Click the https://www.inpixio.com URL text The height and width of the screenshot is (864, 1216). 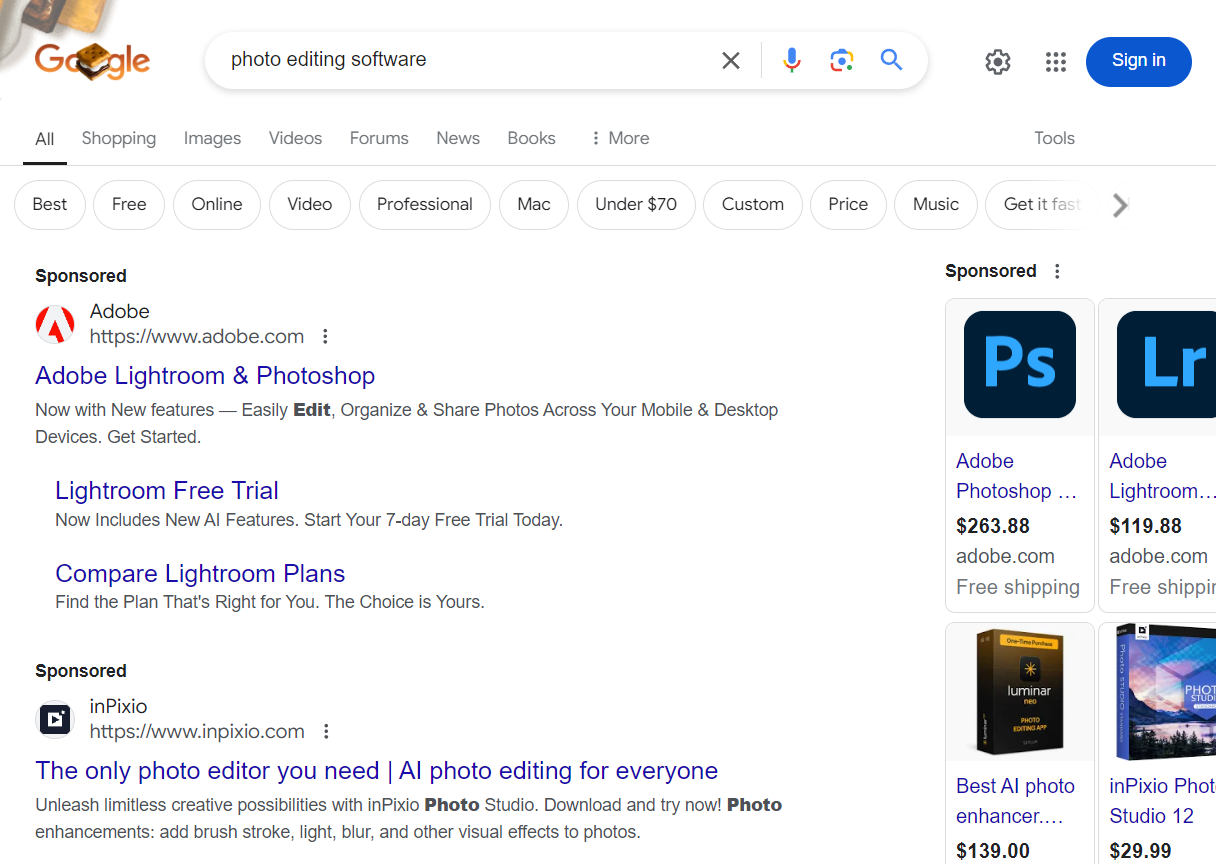[197, 732]
